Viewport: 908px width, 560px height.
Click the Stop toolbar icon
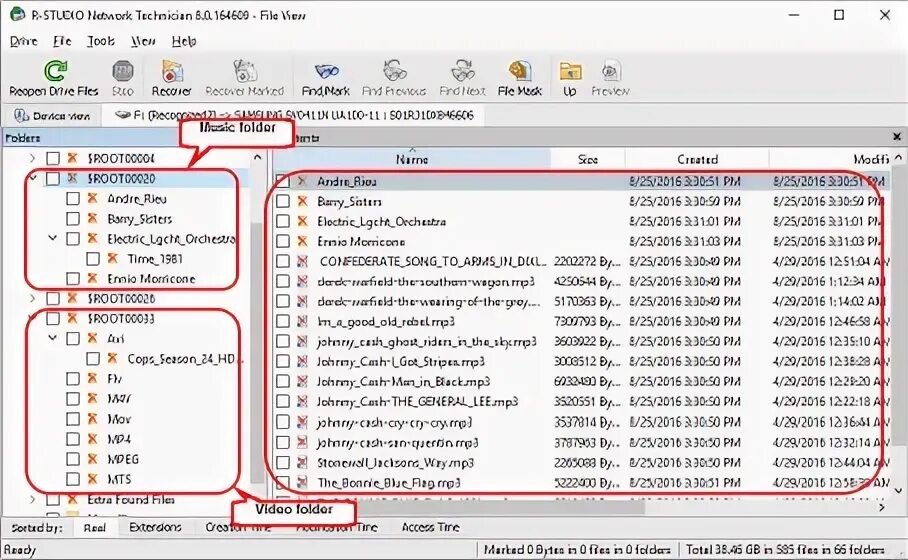122,71
